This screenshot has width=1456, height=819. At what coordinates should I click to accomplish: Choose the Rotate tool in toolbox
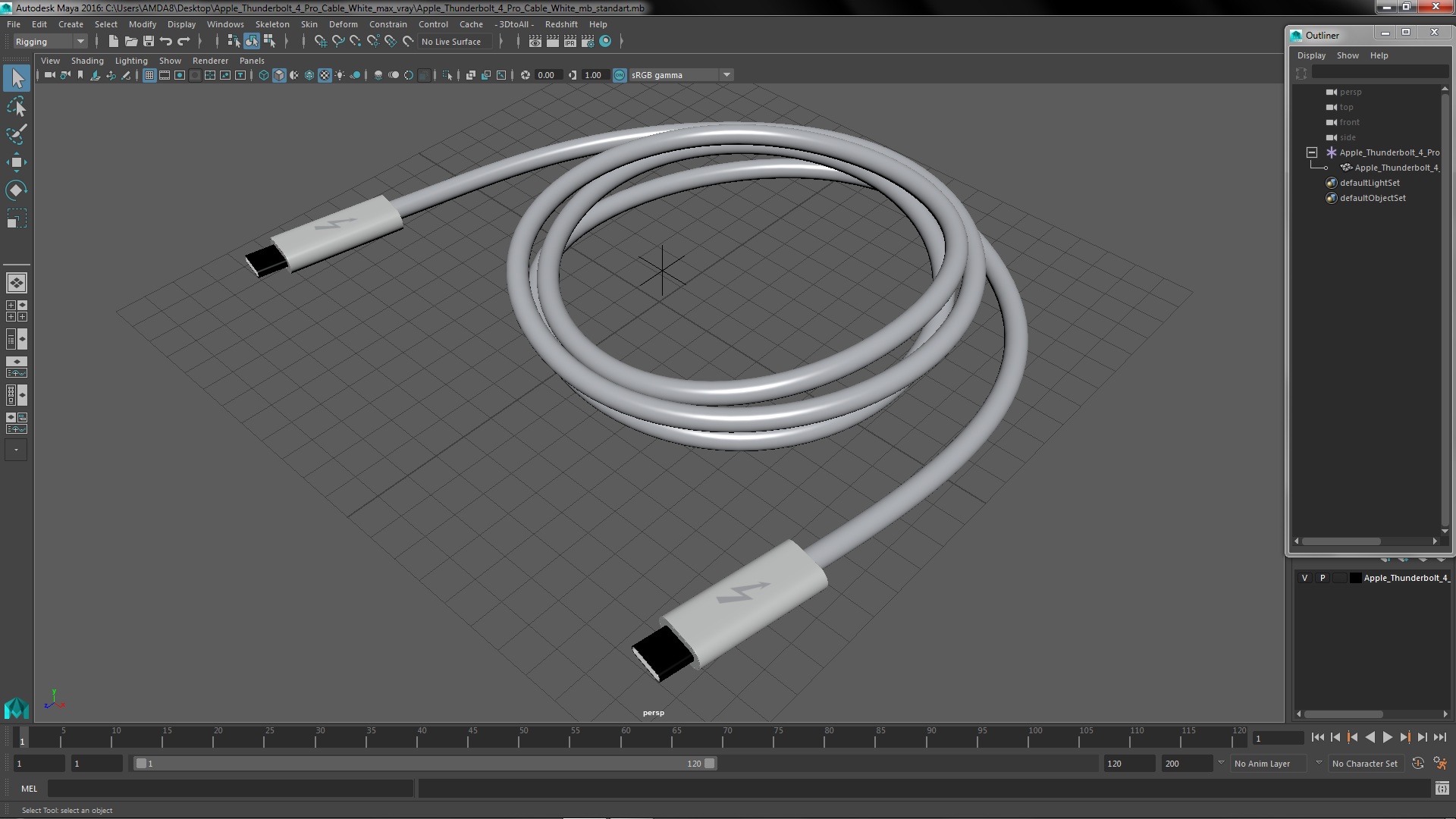17,190
